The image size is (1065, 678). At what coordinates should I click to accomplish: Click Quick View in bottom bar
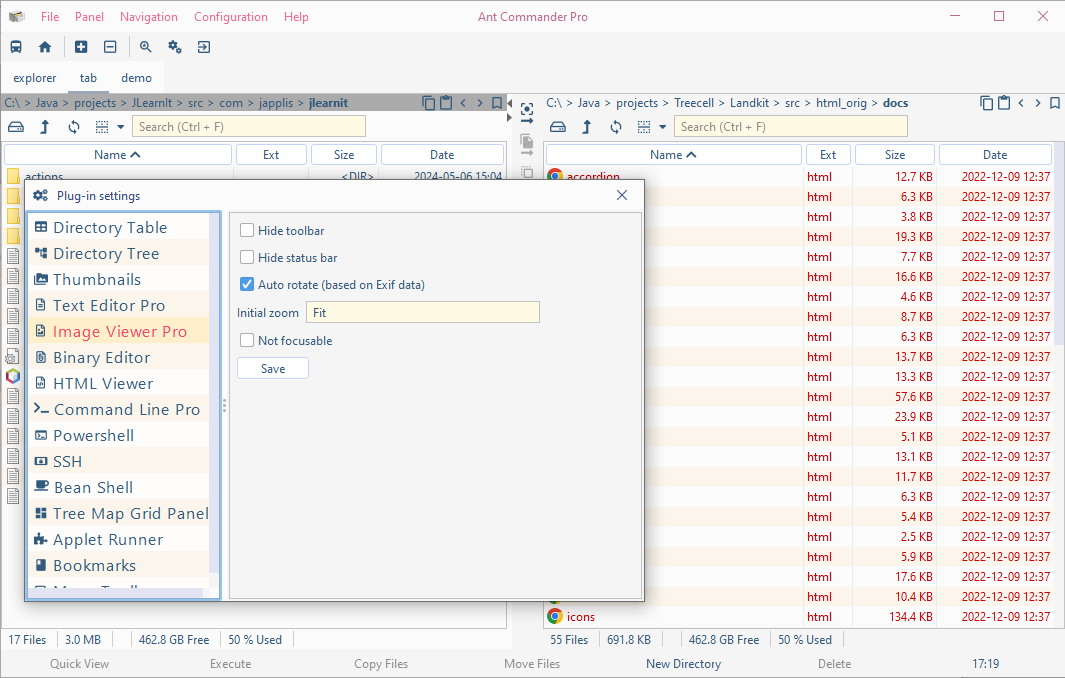79,664
